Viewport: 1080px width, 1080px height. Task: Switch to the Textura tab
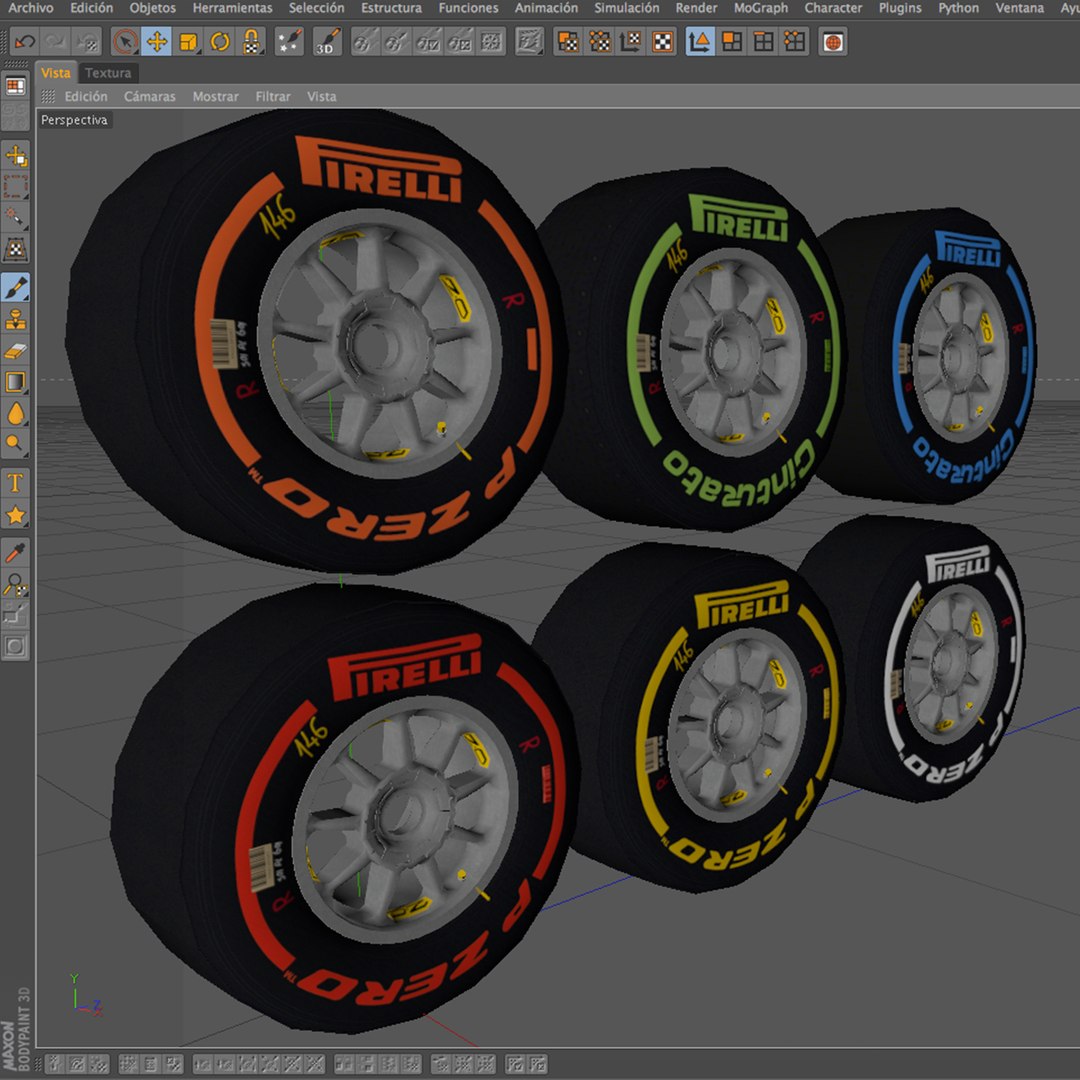pyautogui.click(x=108, y=73)
